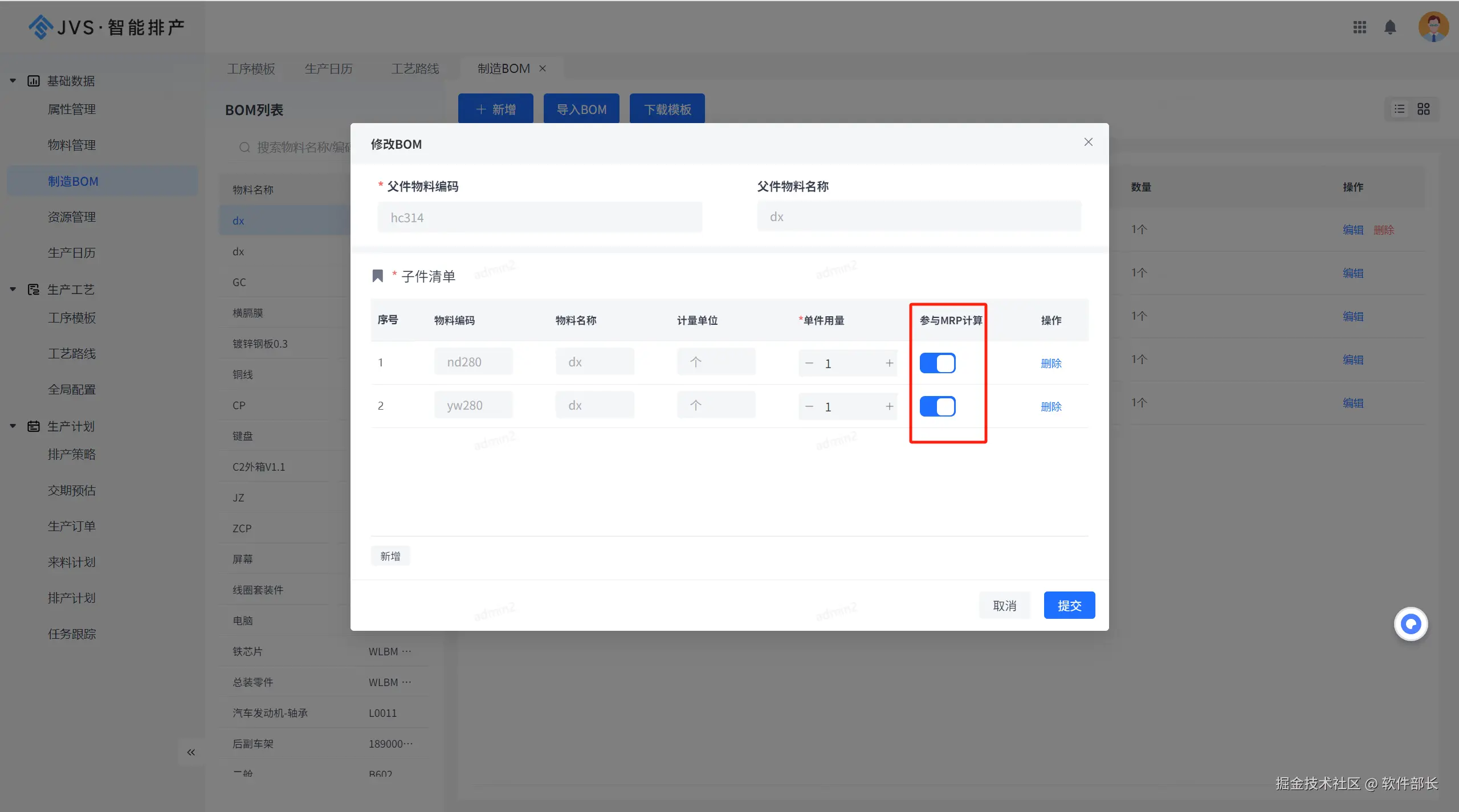Screen dimensions: 1459x812
Task: Switch to list view icon
Action: 1400,109
